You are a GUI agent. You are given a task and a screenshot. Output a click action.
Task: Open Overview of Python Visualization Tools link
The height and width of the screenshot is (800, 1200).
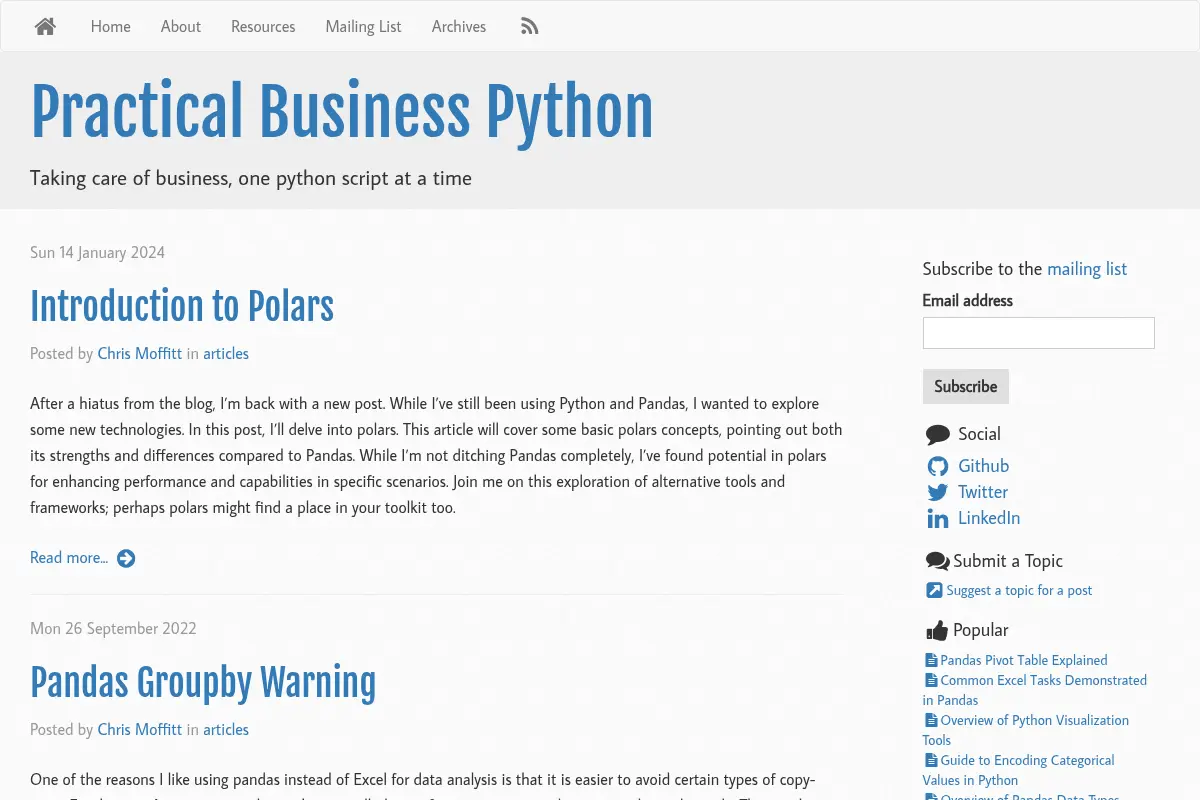(1026, 730)
